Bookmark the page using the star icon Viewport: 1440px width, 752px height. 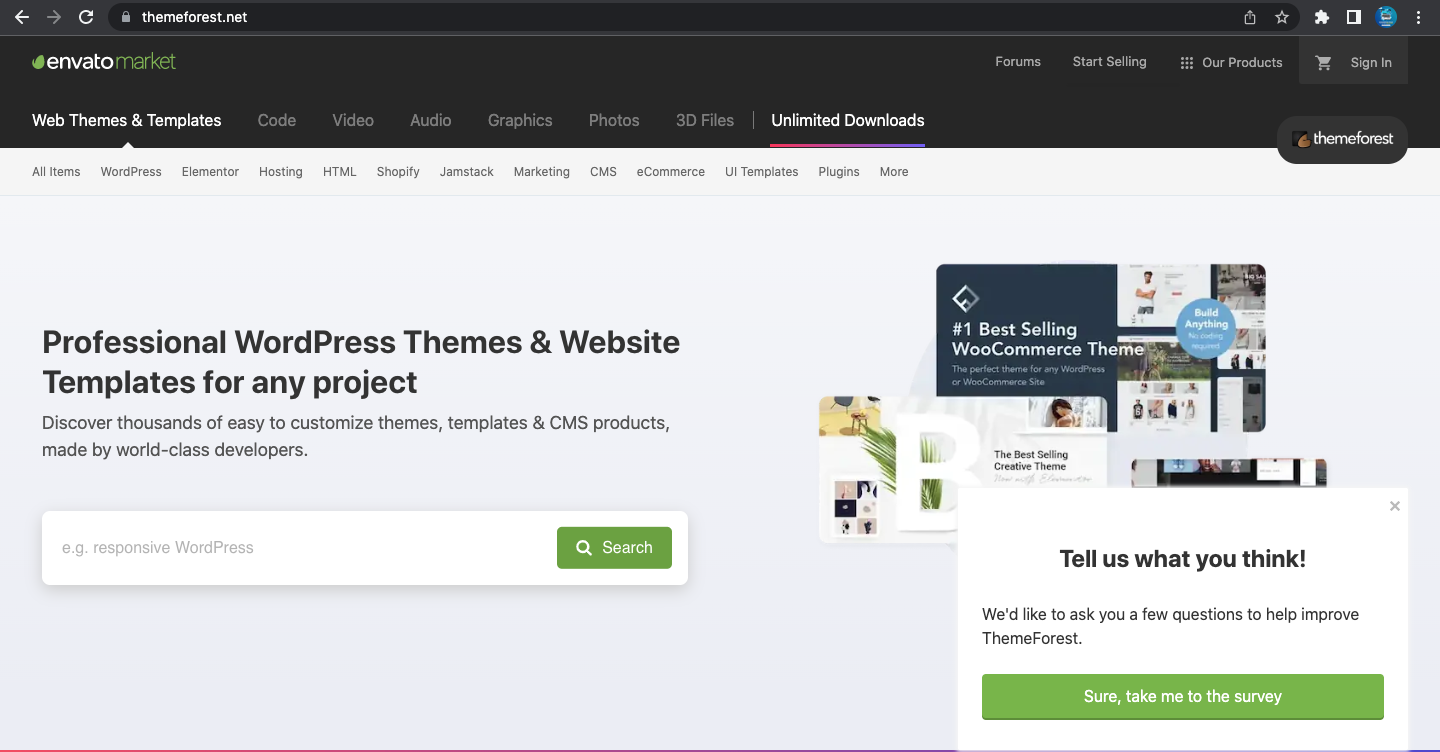pyautogui.click(x=1283, y=16)
